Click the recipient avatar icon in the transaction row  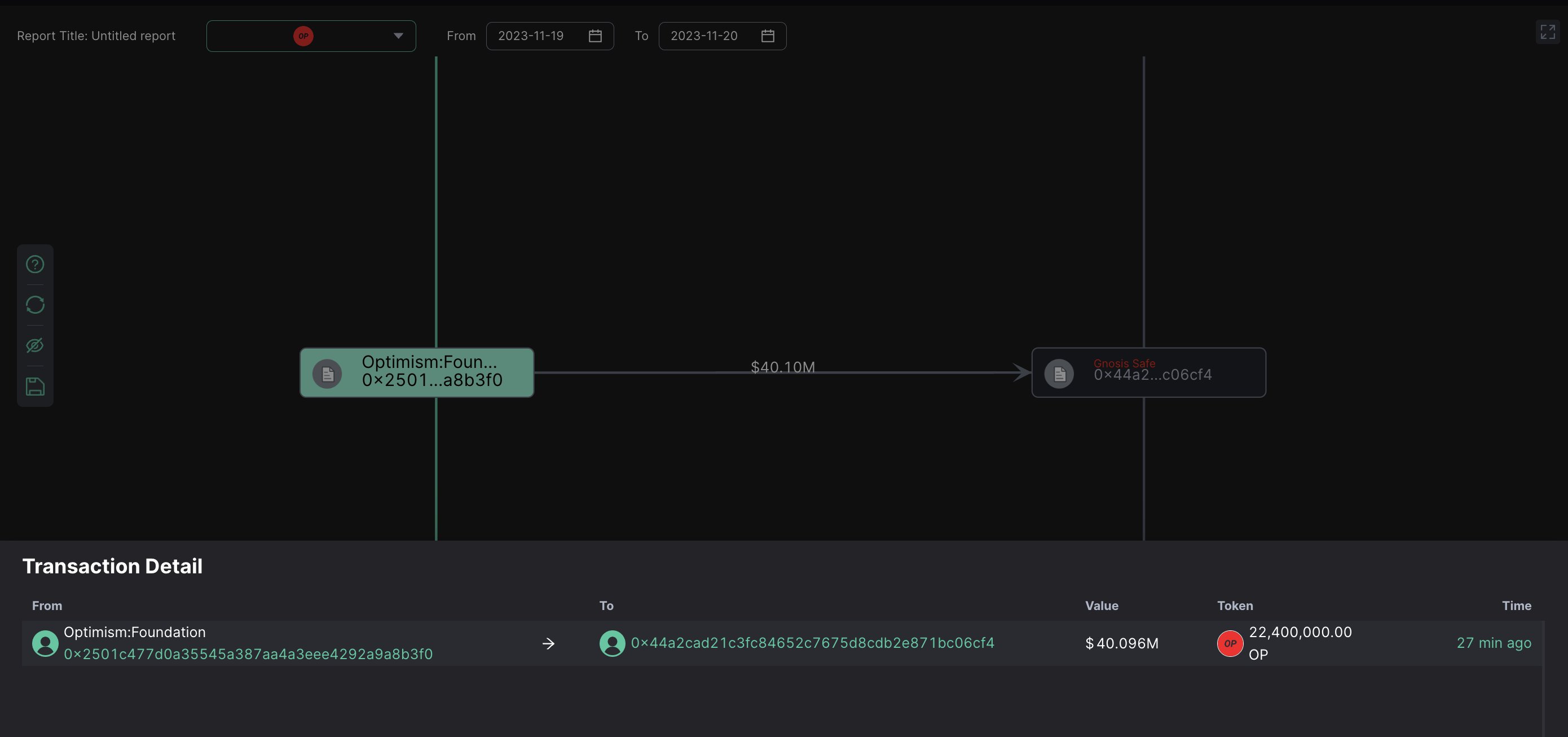coord(613,643)
